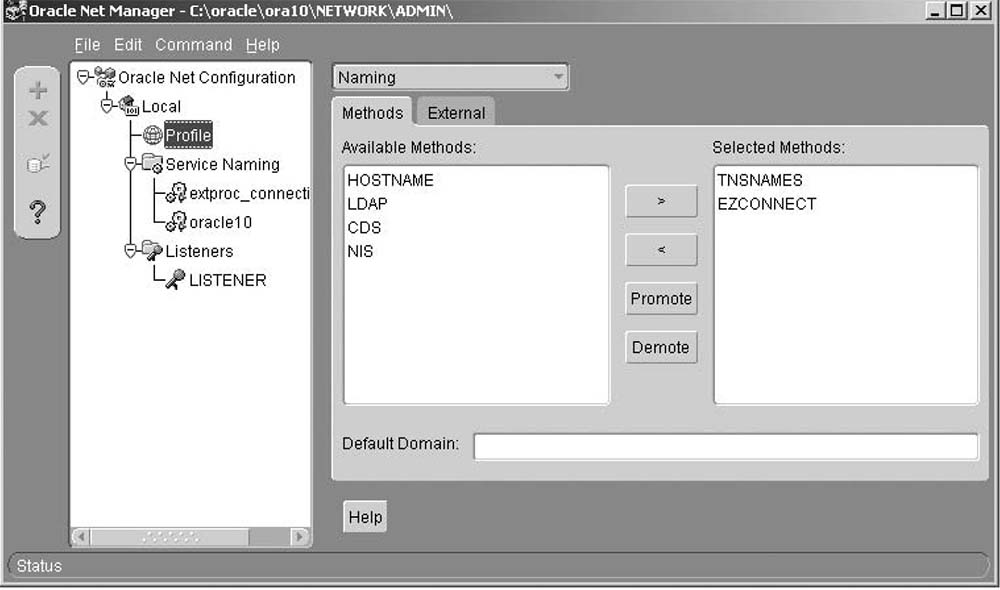Collapse the Local tree node
Screen dimensions: 1000x590
107,106
